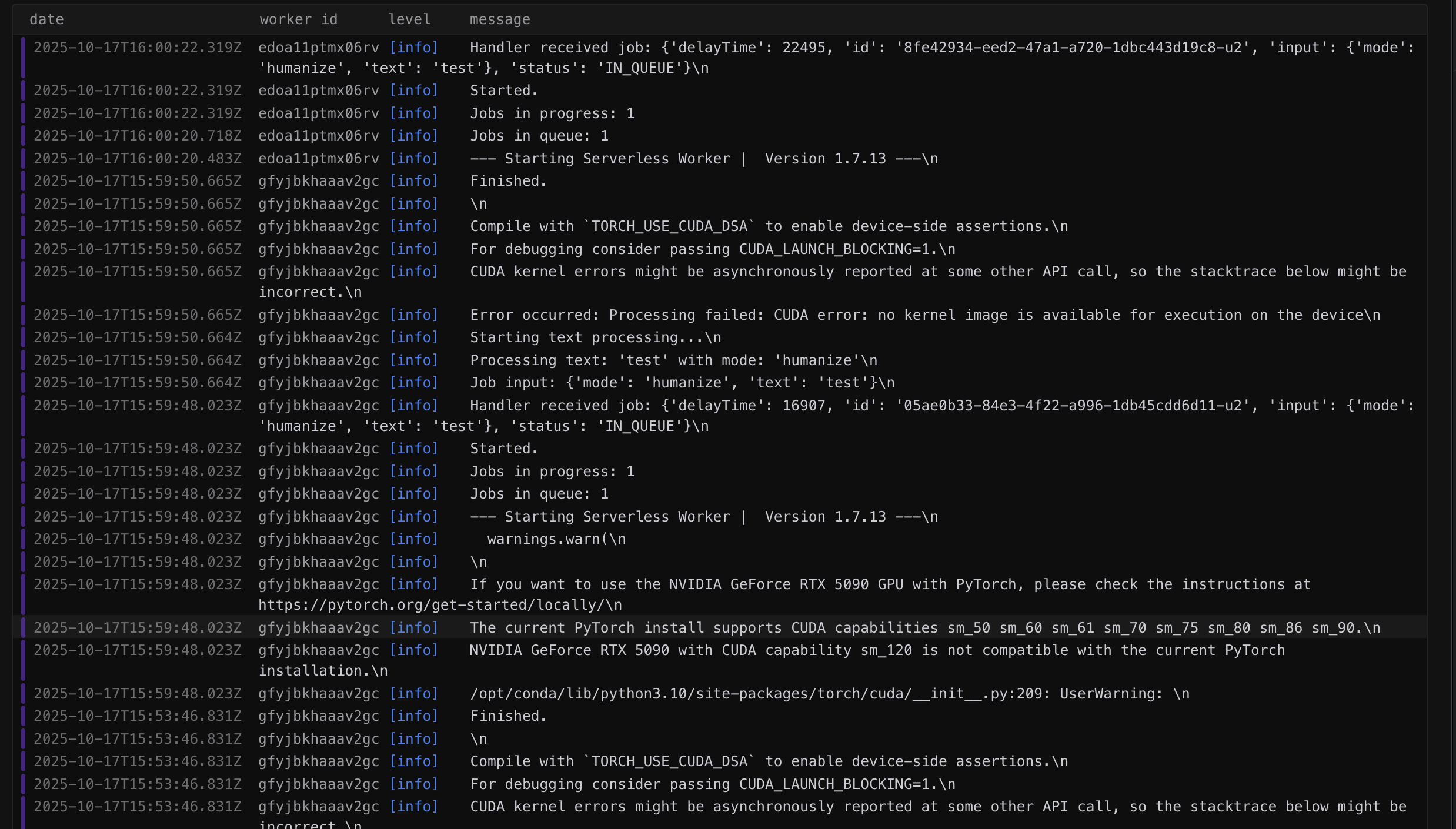Select the "Processing text: 'test' with mode" row
1456x829 pixels.
(673, 360)
